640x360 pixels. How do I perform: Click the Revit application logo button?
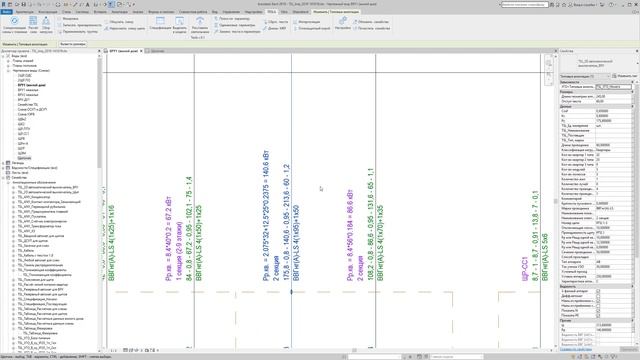(x=4, y=4)
